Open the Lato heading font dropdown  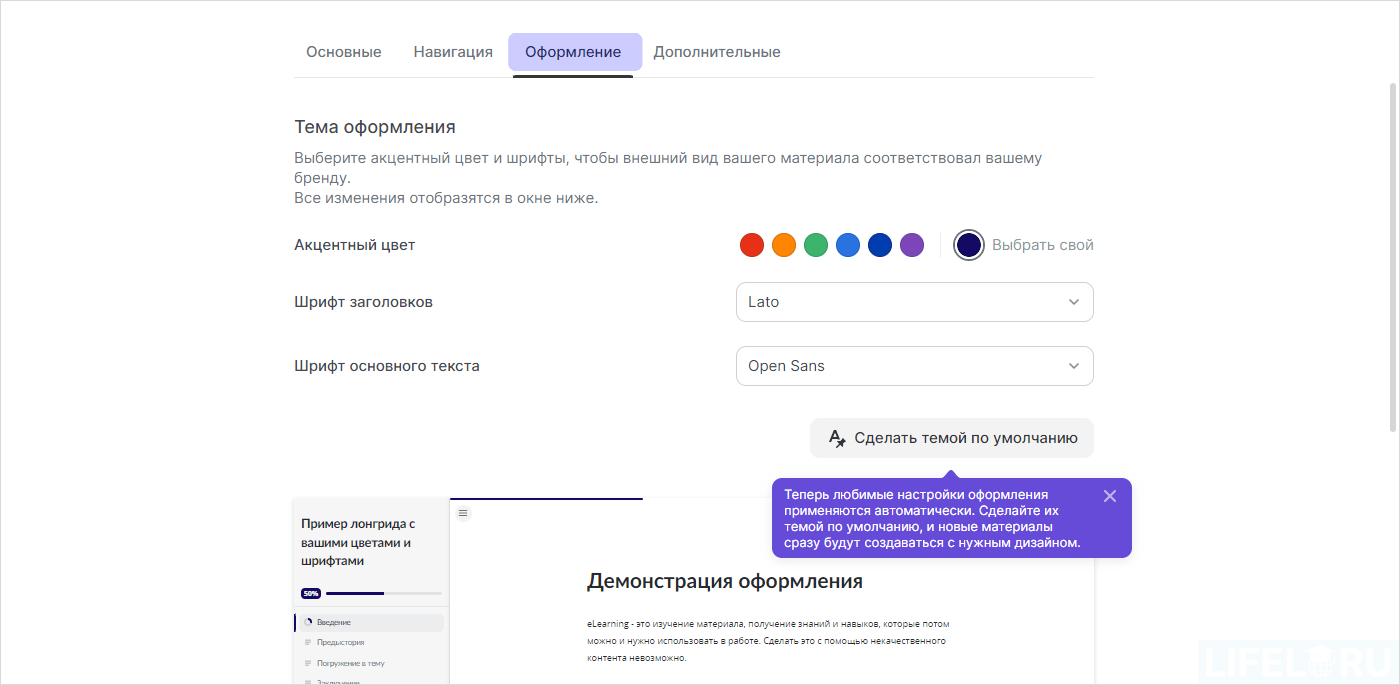click(914, 302)
